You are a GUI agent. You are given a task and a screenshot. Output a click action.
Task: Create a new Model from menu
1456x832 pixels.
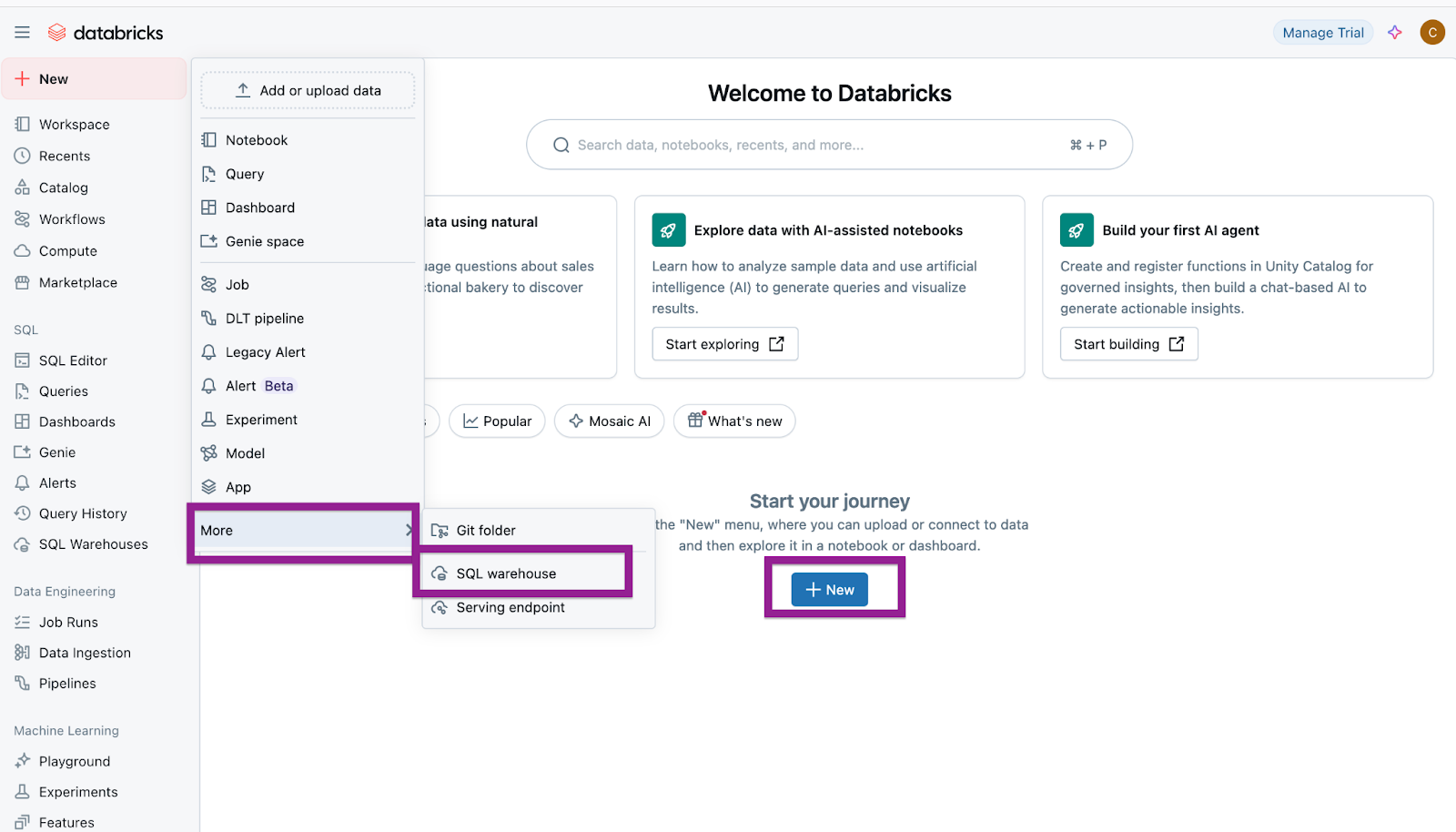tap(308, 453)
